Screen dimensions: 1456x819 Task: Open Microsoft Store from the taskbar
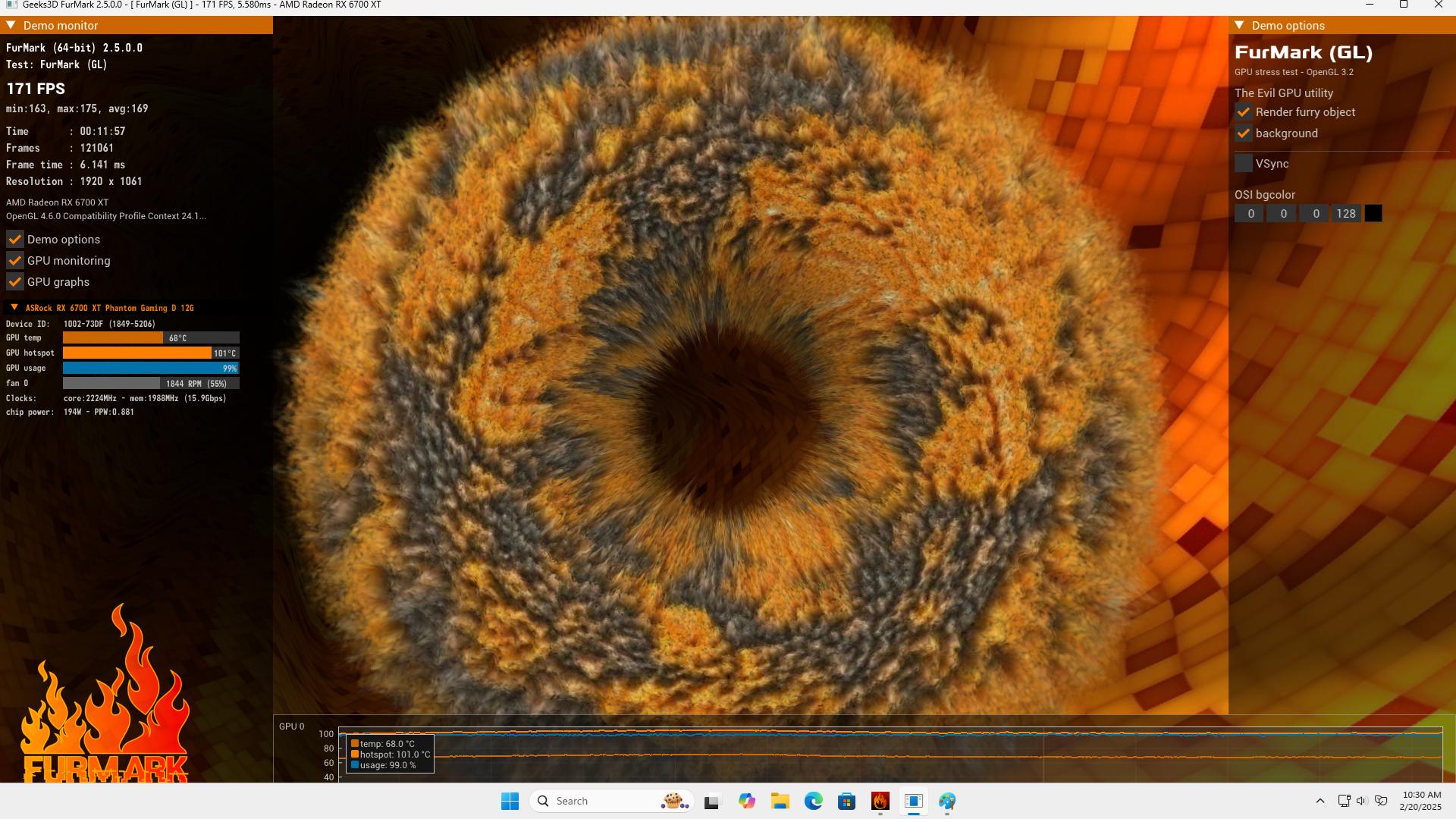click(x=847, y=801)
